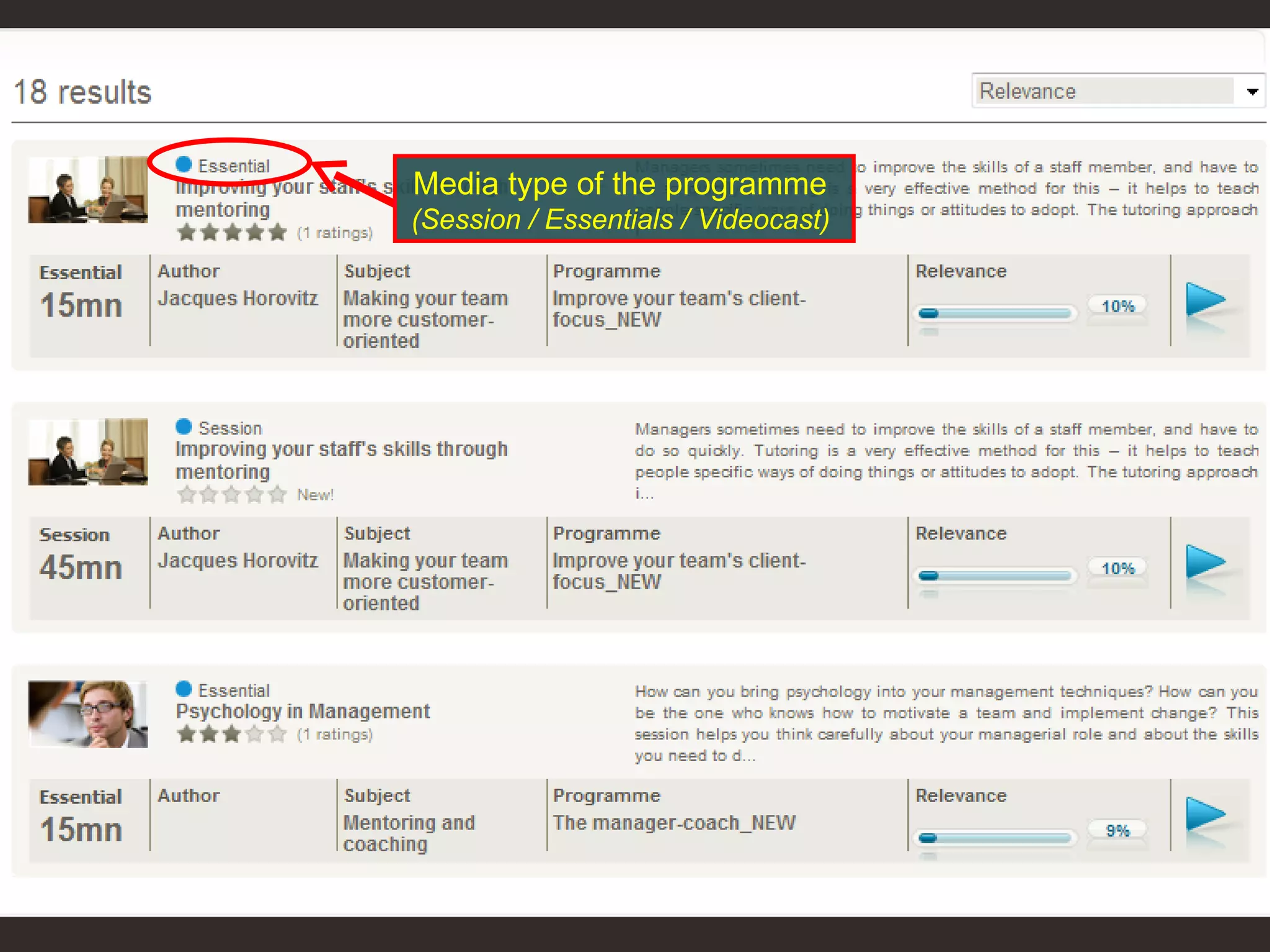The width and height of the screenshot is (1270, 952).
Task: Click author Jacques Horovitz in 15mn Essential row
Action: click(238, 298)
